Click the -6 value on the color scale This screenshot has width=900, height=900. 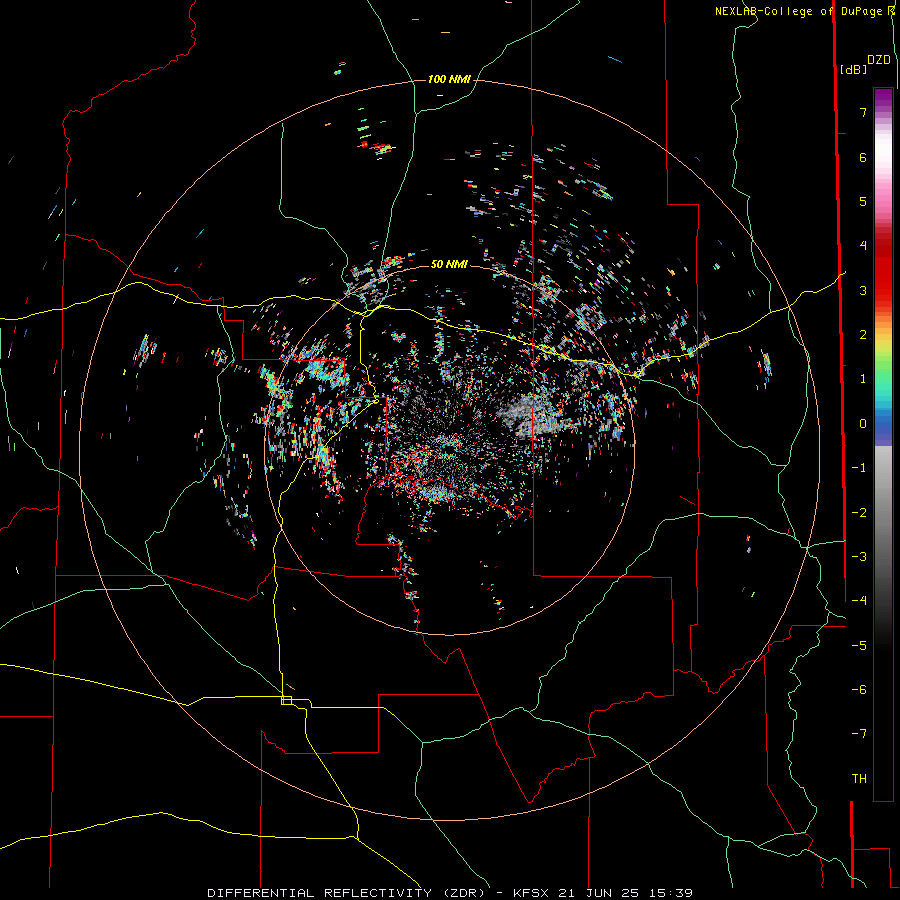click(859, 690)
